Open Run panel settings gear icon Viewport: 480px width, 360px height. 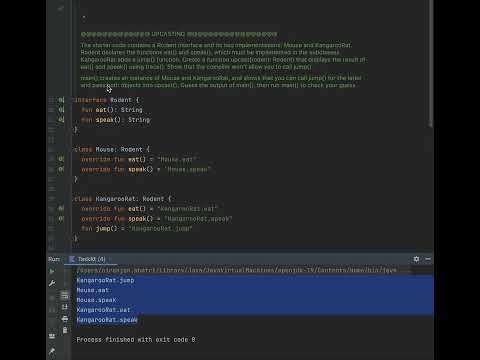[x=416, y=259]
